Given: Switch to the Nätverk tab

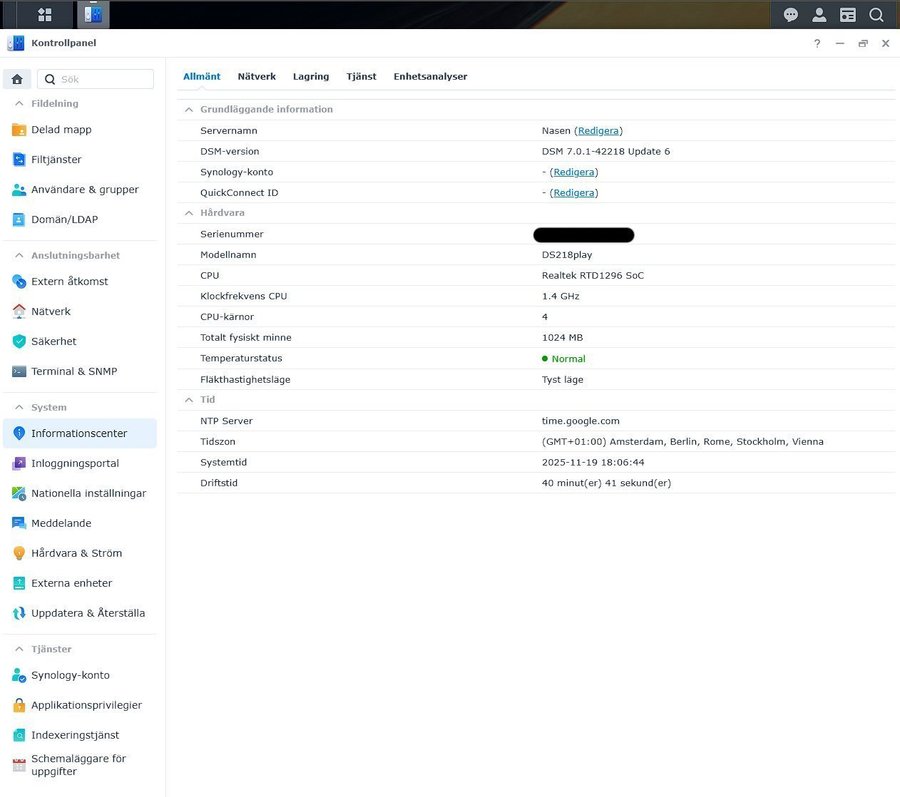Looking at the screenshot, I should pyautogui.click(x=256, y=77).
